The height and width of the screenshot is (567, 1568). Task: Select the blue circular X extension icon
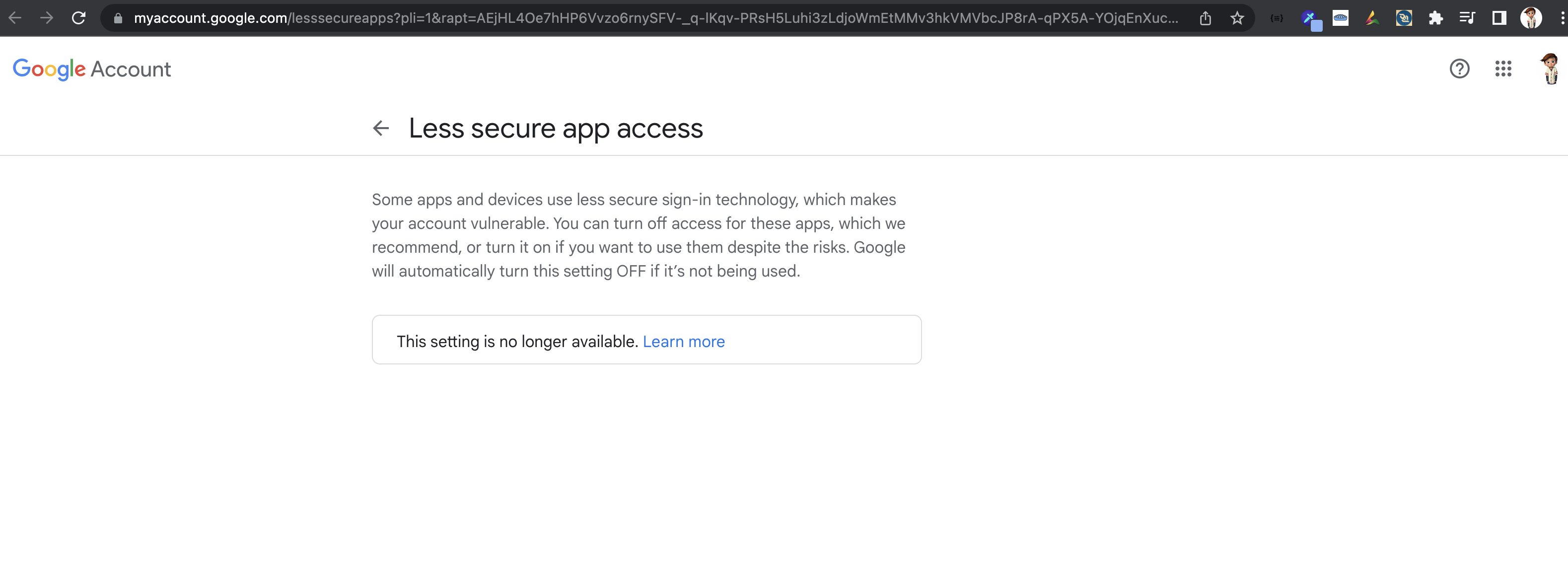[x=1310, y=18]
